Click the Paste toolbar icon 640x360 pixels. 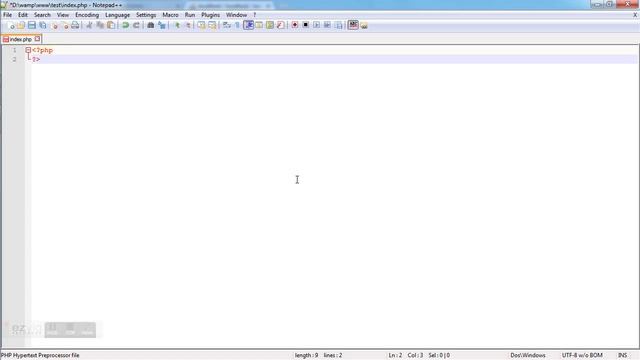(x=111, y=25)
